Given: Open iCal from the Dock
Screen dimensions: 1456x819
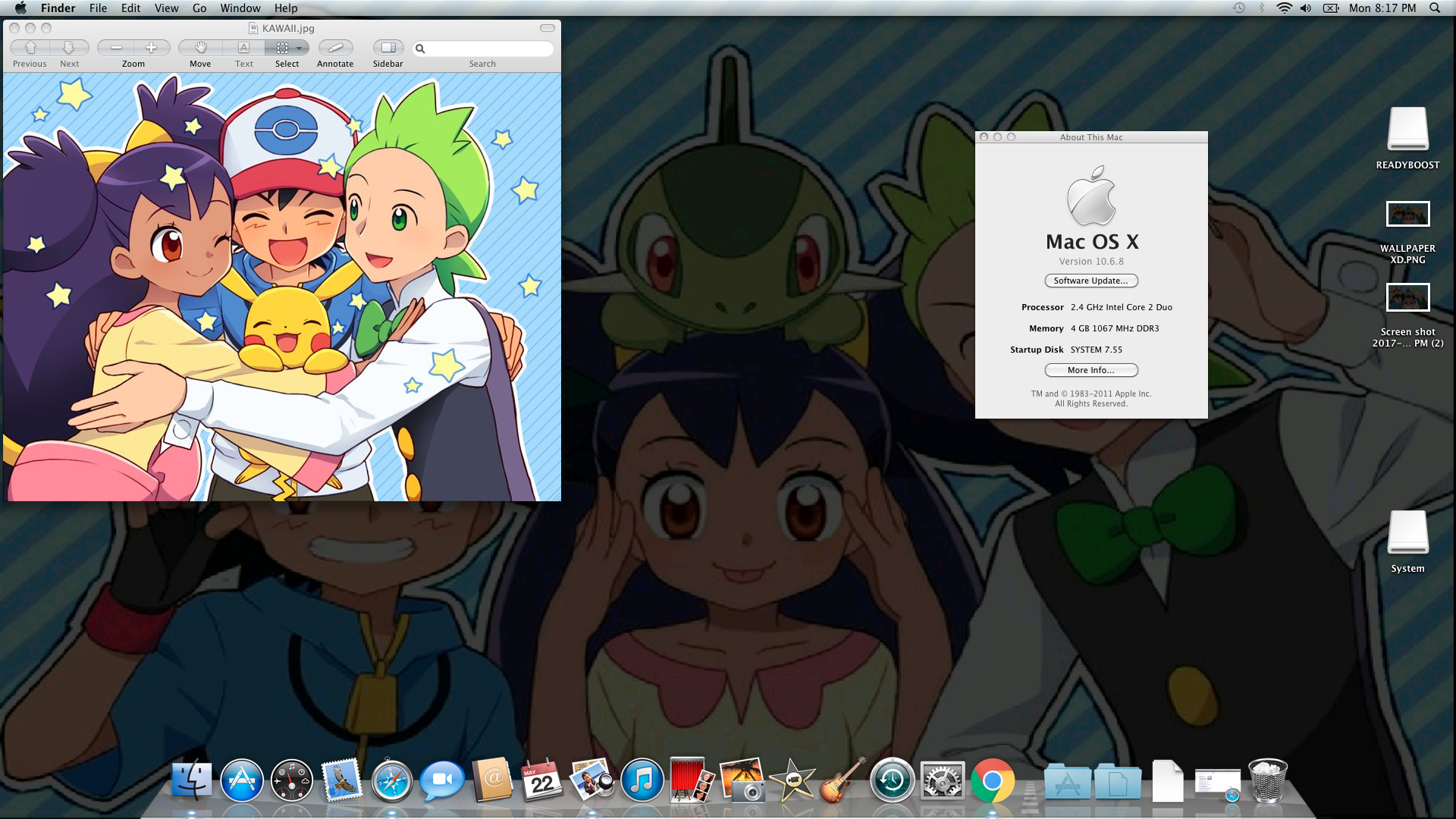Looking at the screenshot, I should click(x=542, y=780).
